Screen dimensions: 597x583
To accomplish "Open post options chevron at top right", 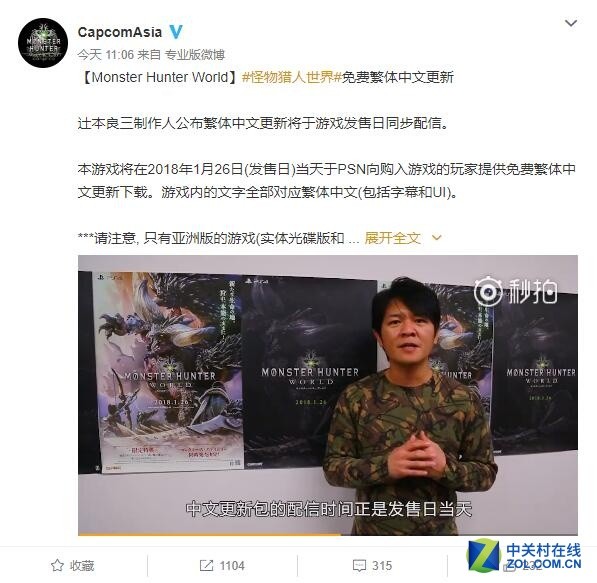I will tap(571, 23).
